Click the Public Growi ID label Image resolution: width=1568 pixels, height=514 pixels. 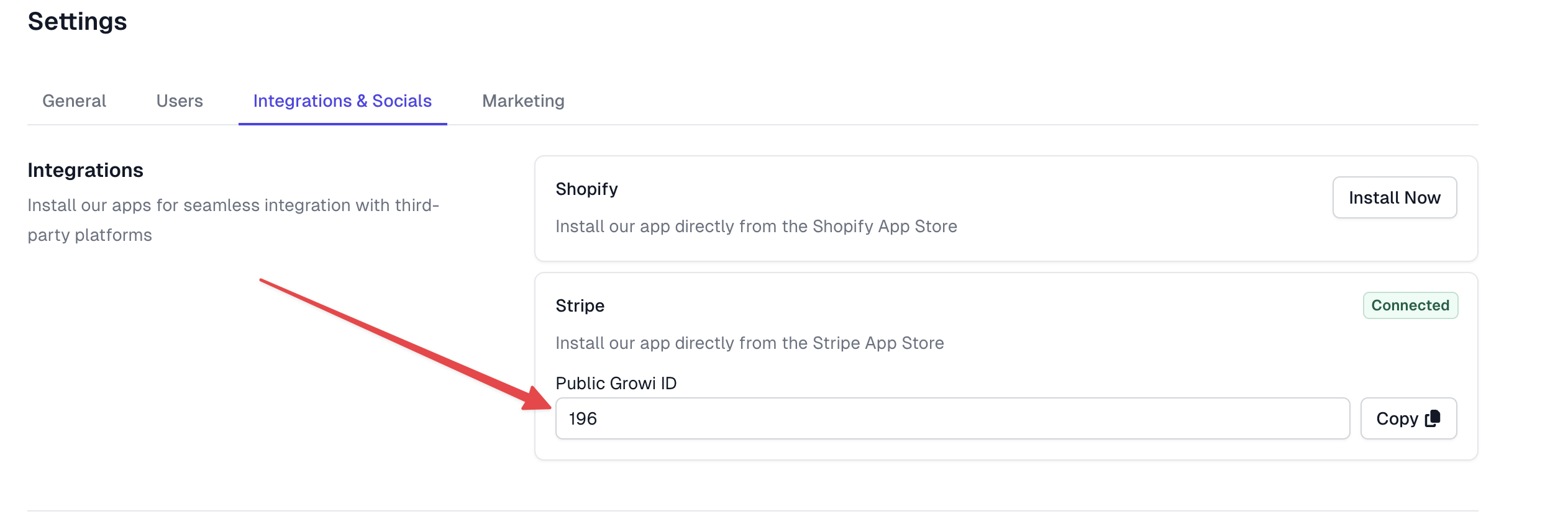coord(616,383)
